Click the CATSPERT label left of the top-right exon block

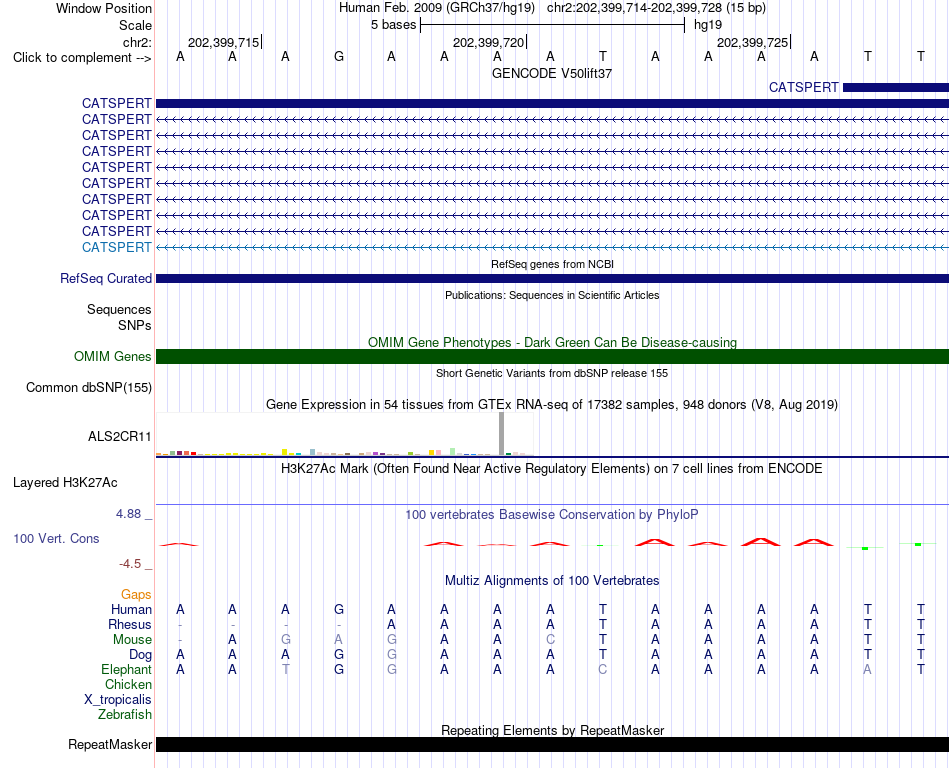803,88
